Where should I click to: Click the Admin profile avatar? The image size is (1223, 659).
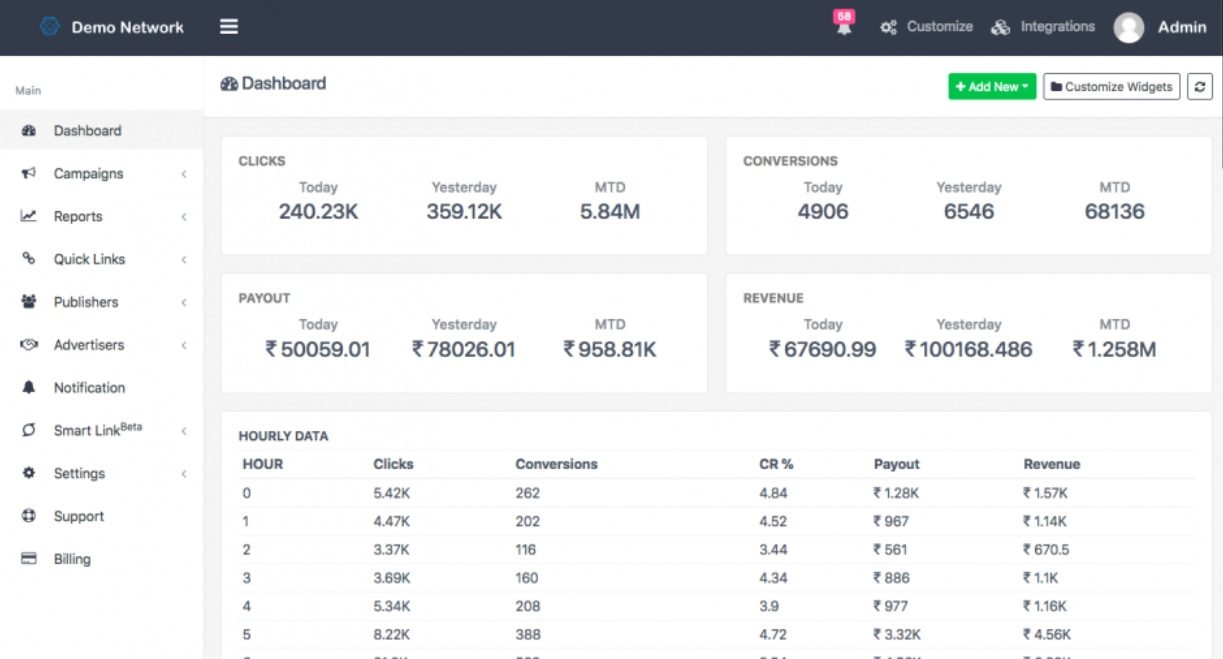pos(1130,27)
